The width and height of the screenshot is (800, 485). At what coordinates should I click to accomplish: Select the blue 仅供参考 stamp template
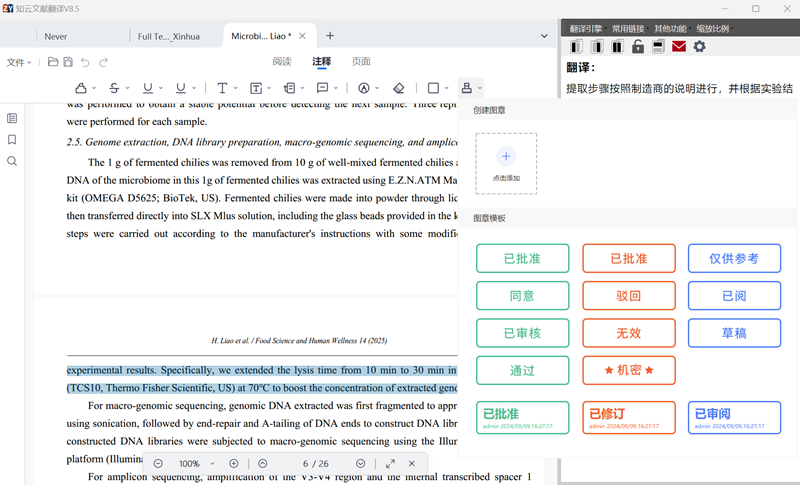pyautogui.click(x=734, y=258)
